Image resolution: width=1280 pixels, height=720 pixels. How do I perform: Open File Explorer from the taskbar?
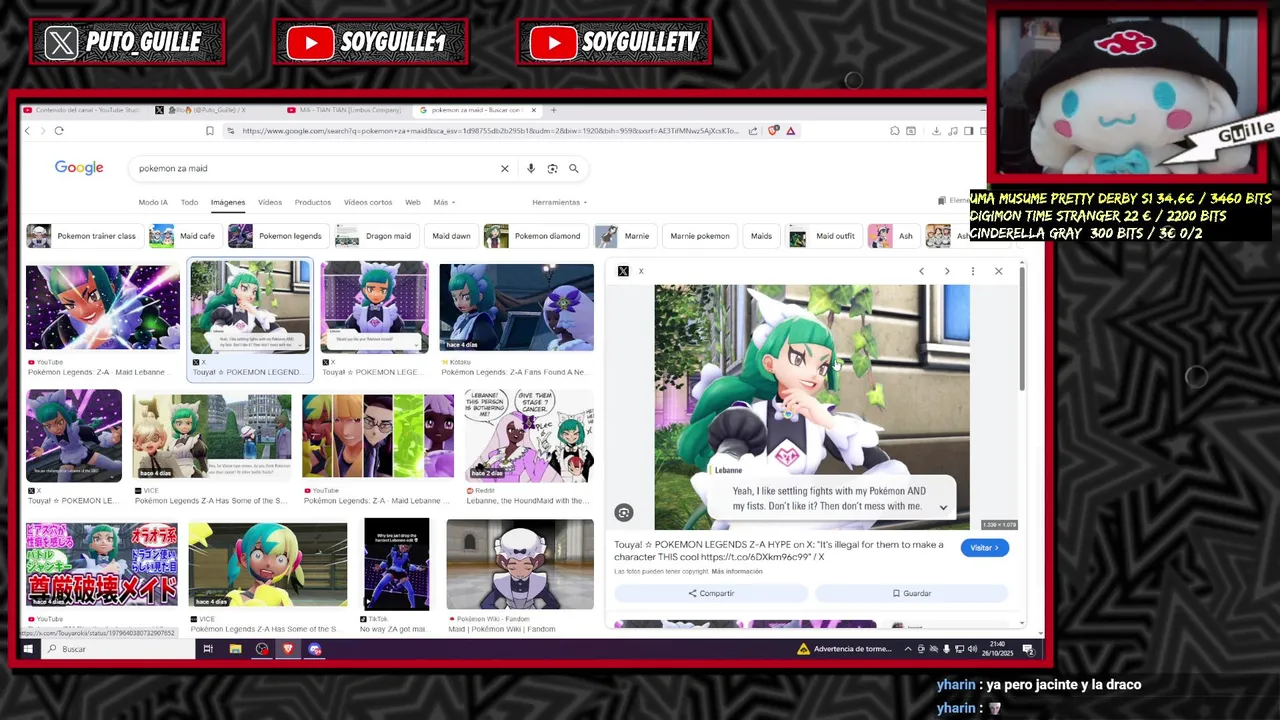pyautogui.click(x=235, y=649)
